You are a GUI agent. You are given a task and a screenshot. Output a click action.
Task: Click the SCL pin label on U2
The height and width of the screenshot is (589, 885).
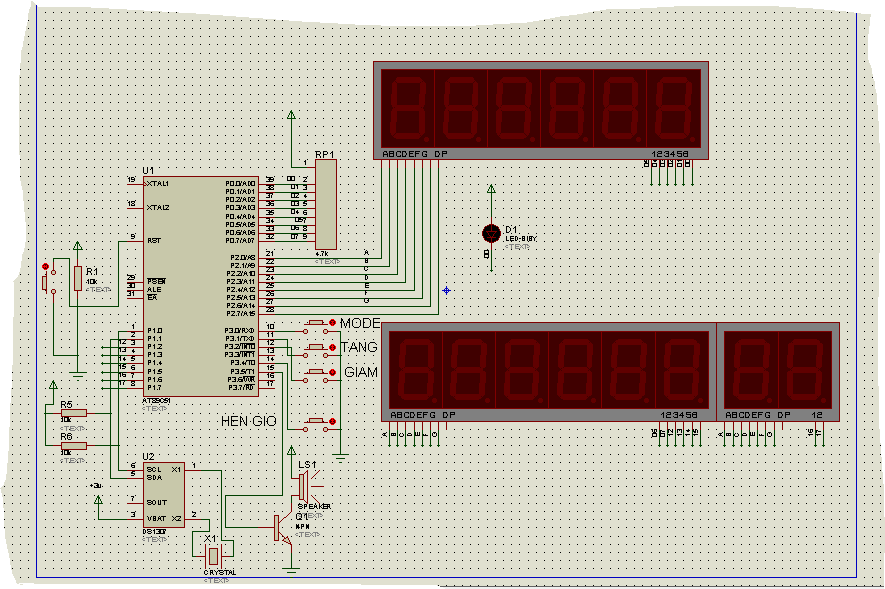coord(154,469)
